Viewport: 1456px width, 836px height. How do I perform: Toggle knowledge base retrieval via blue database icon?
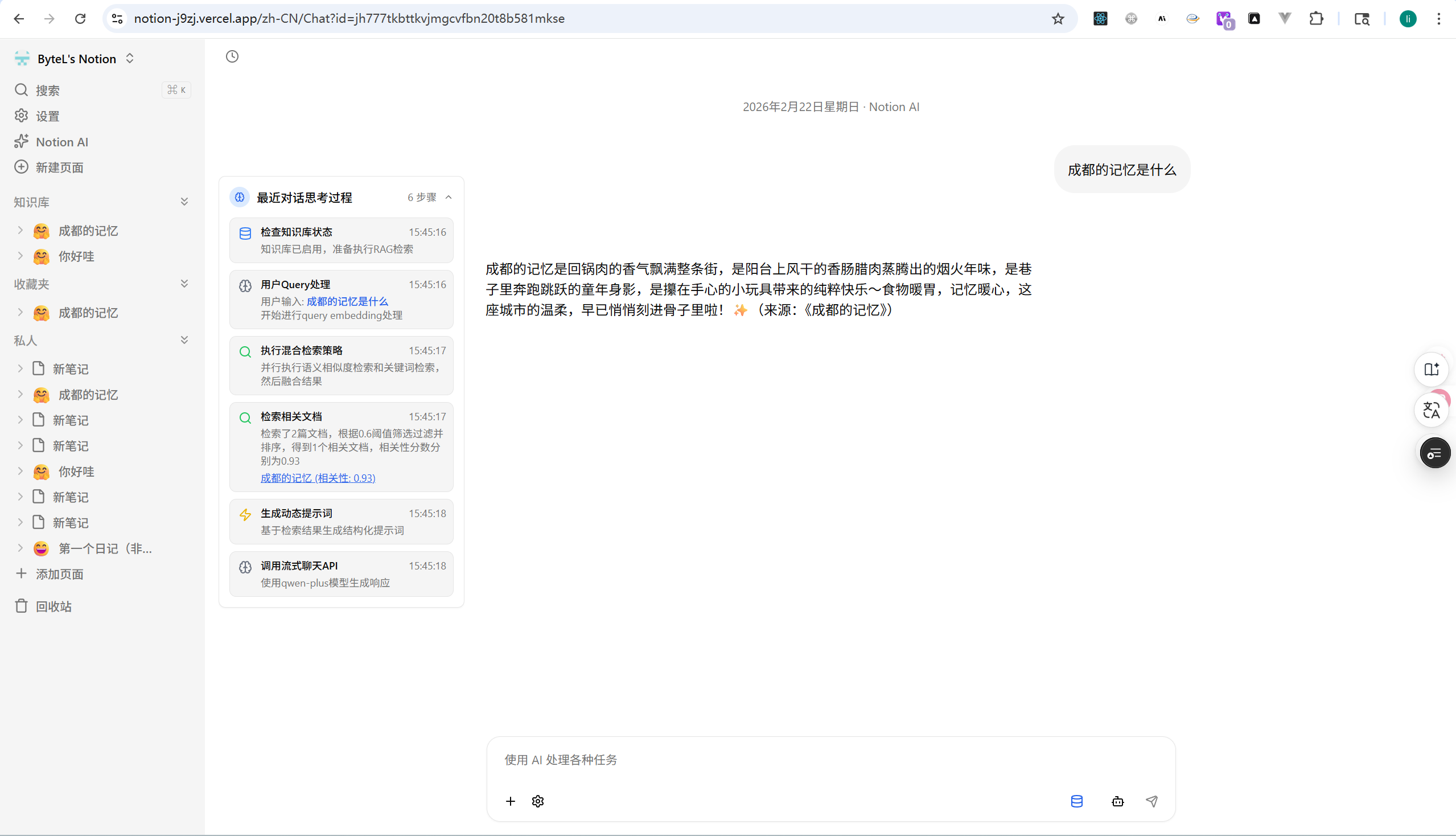1076,801
